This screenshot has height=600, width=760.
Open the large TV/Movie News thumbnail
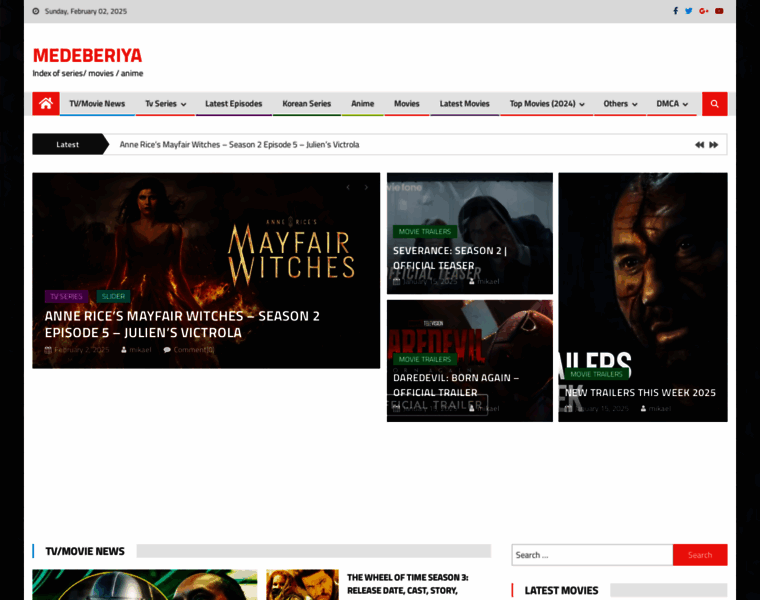pos(145,584)
